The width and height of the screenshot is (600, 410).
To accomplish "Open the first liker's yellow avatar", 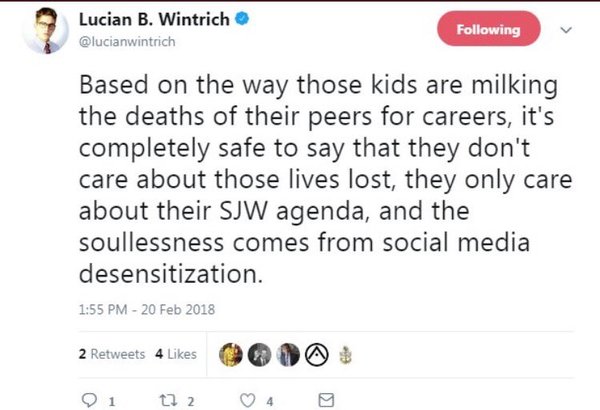I will pos(231,355).
